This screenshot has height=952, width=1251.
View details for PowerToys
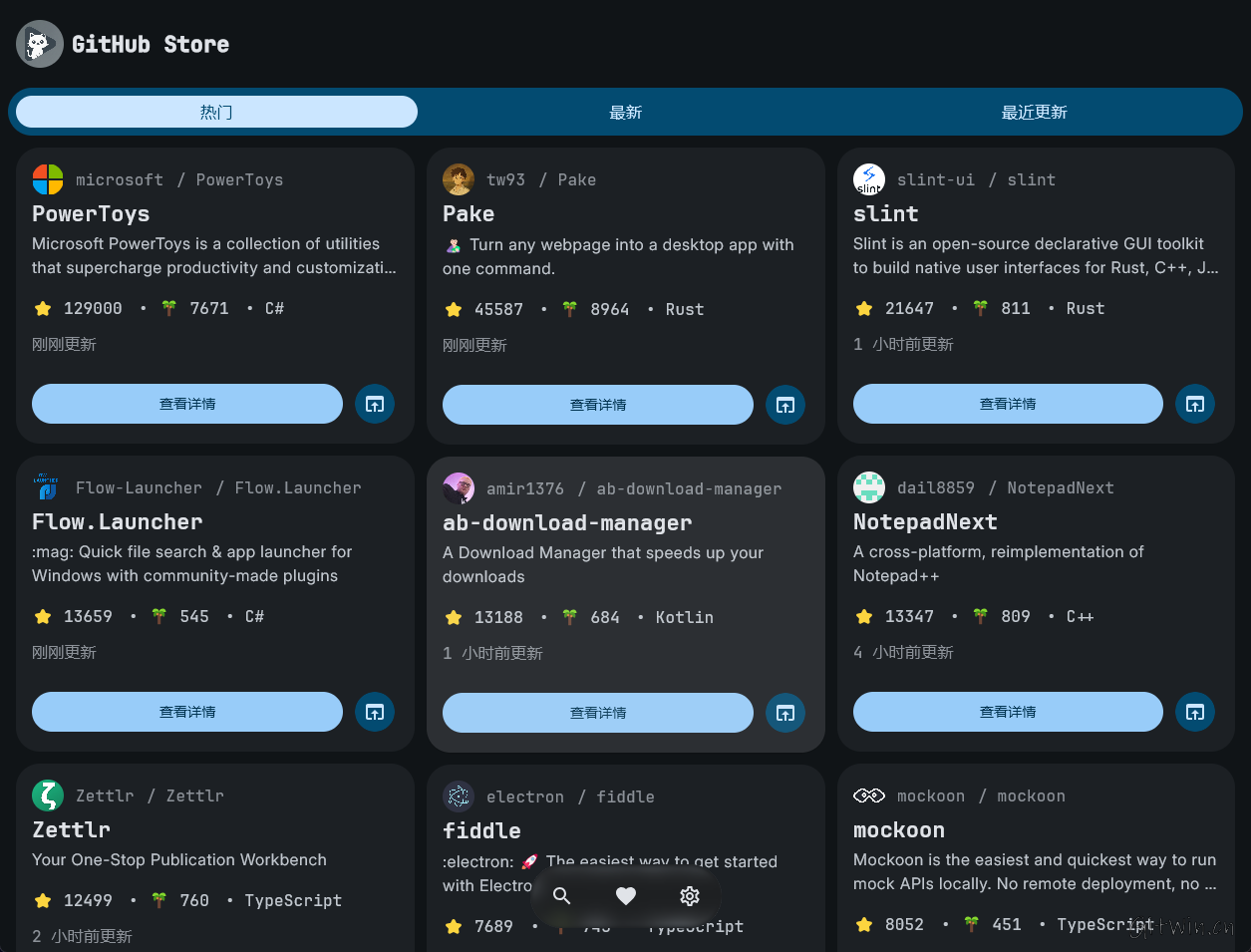(187, 404)
